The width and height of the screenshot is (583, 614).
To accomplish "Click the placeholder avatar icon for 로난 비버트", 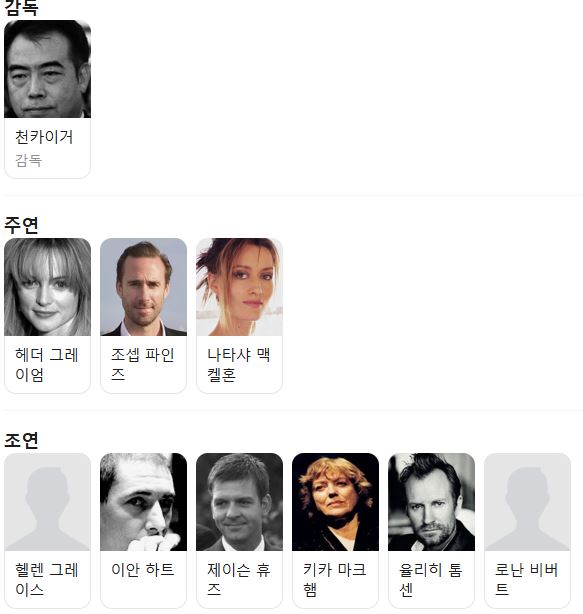I will [527, 502].
